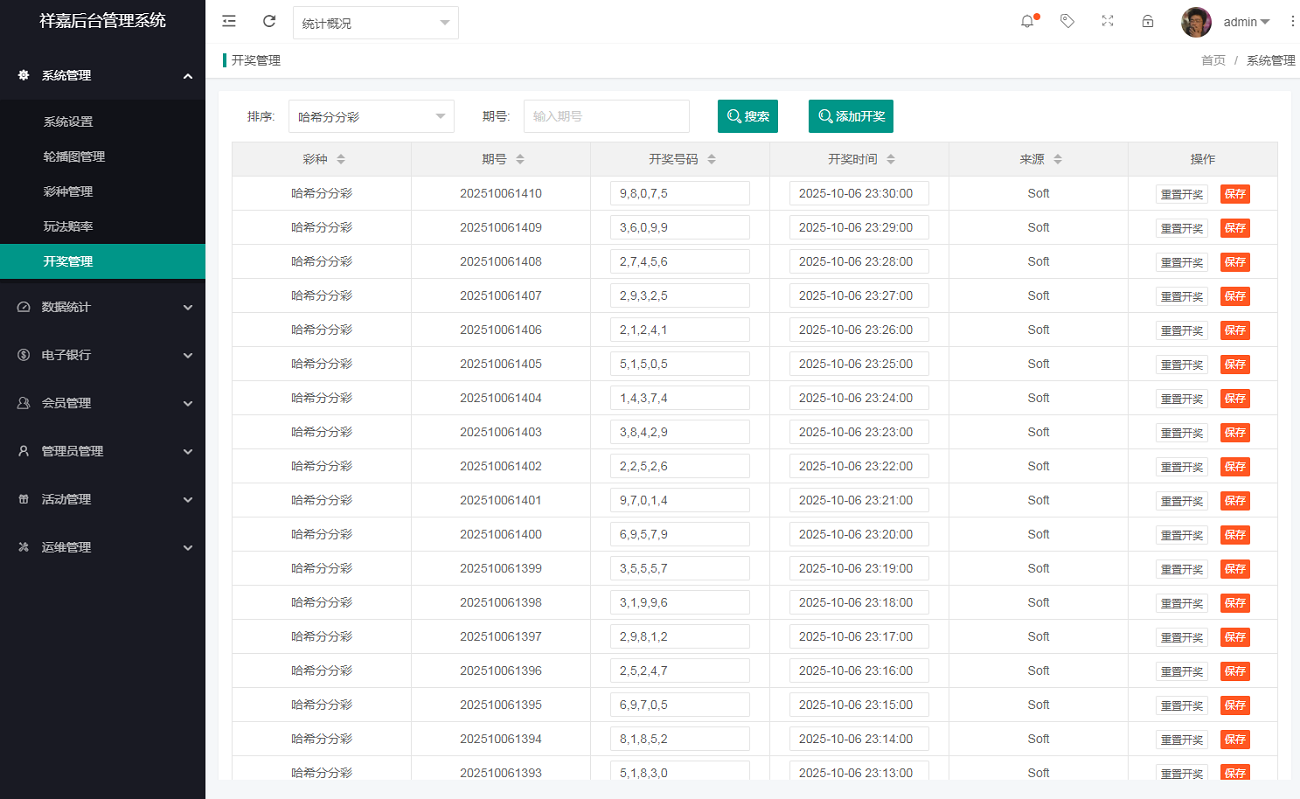Open the 哈希分分彩 lottery type dropdown
The width and height of the screenshot is (1300, 799).
(371, 116)
